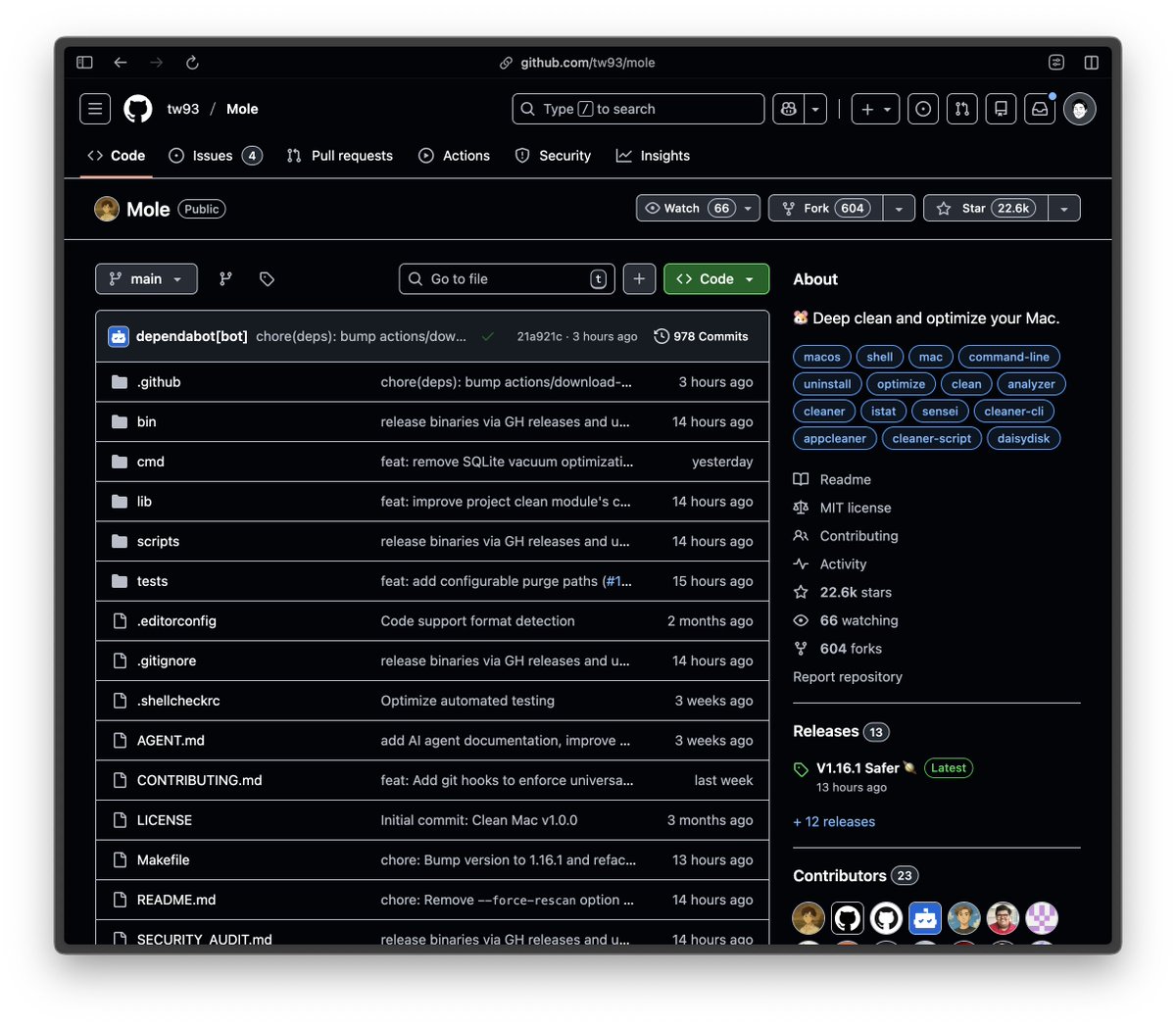Open the scripts folder
The image size is (1176, 1026).
point(158,541)
